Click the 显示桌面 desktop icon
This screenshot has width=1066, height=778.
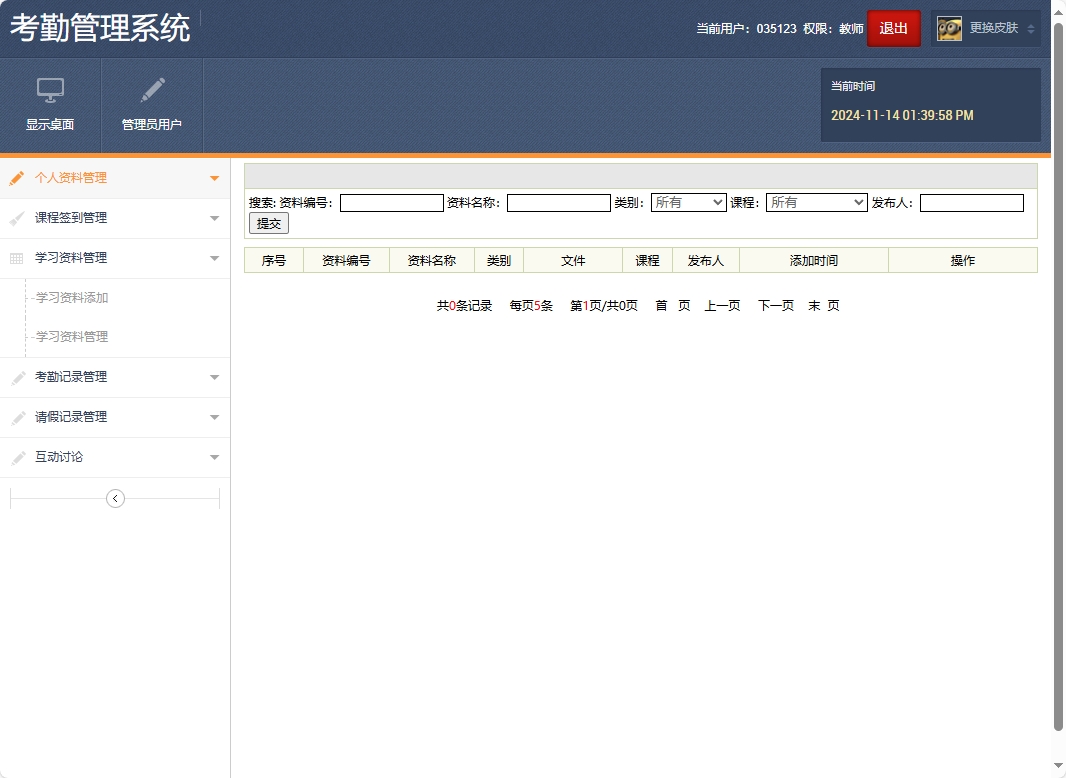(x=49, y=92)
